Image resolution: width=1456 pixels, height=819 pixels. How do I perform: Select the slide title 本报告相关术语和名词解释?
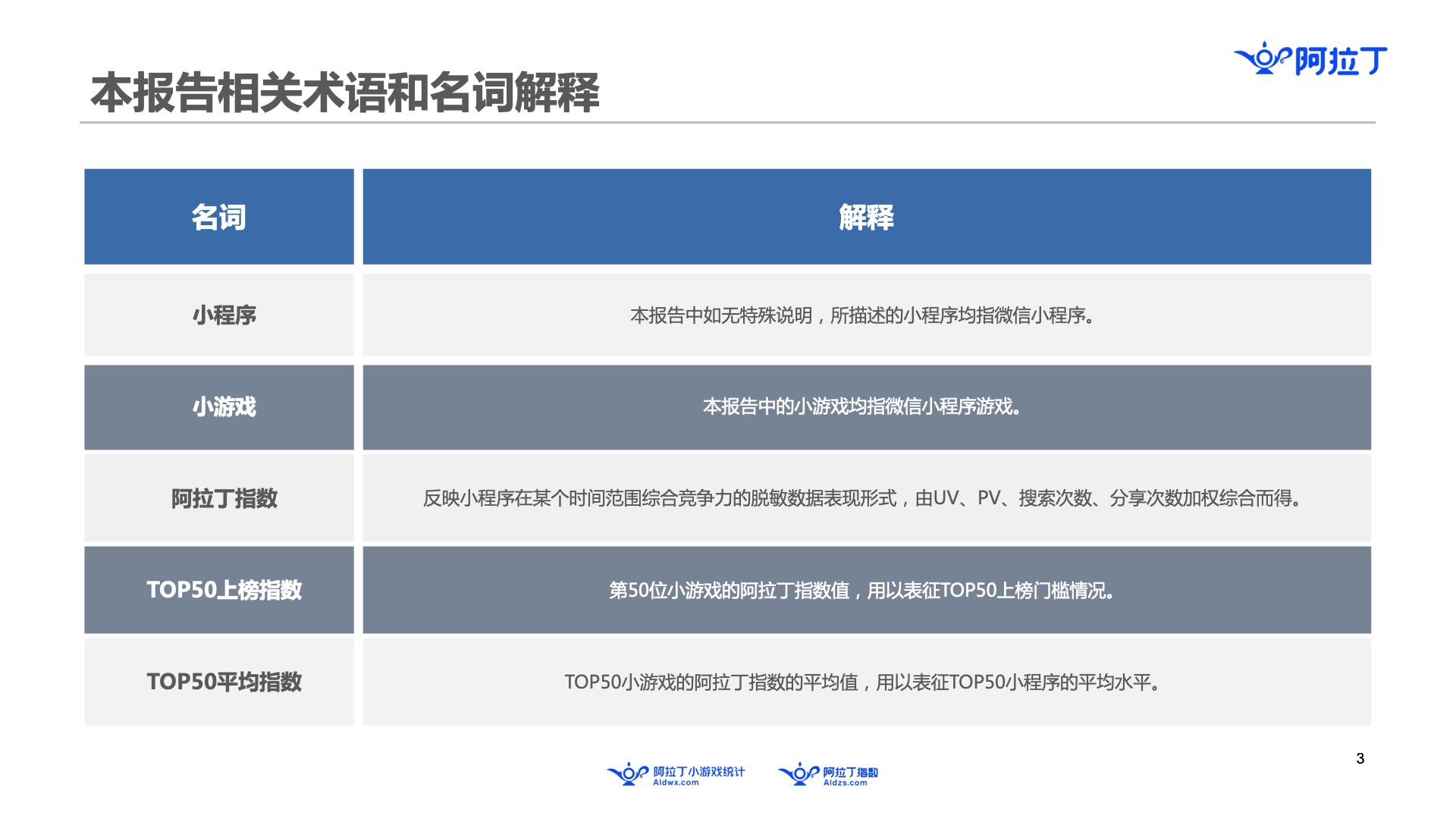tap(345, 93)
